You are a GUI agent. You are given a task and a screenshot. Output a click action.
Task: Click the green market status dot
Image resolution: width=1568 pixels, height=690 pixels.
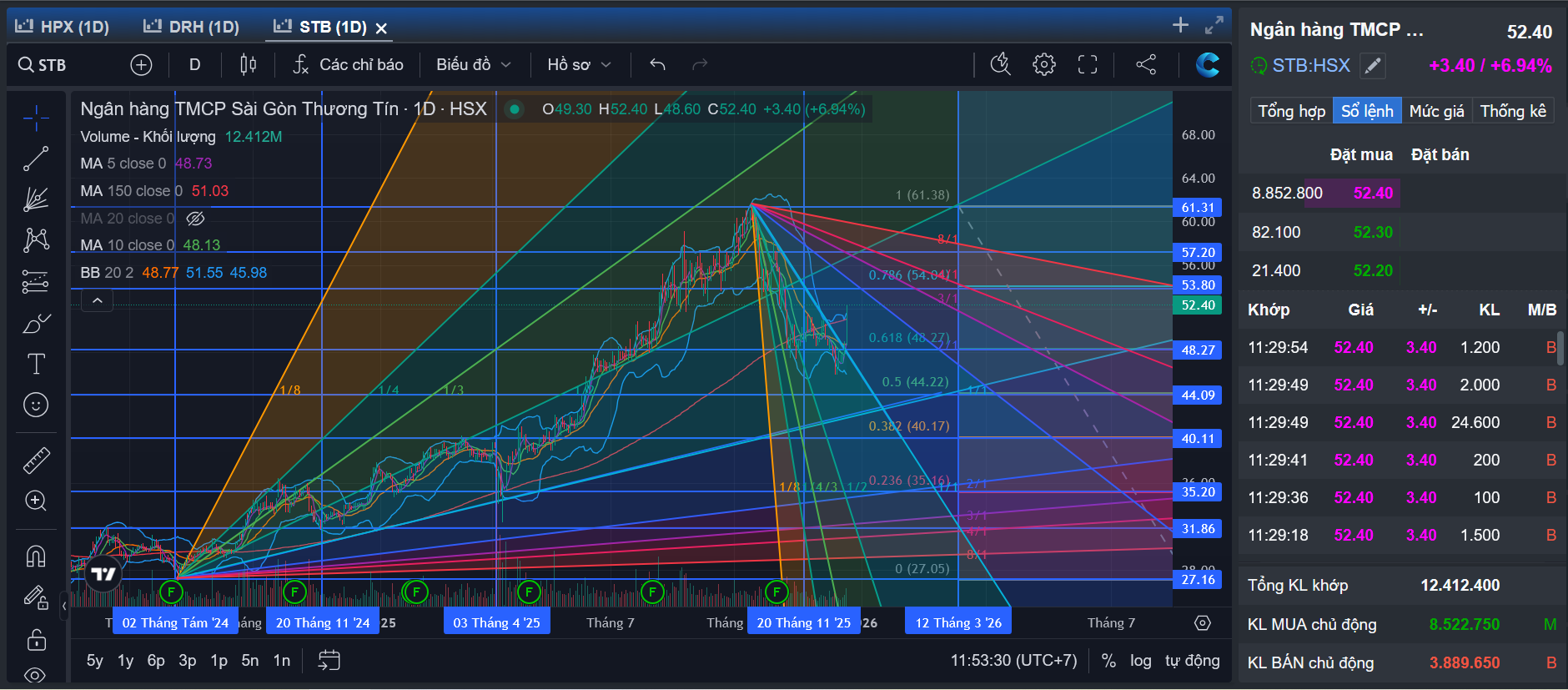point(515,109)
